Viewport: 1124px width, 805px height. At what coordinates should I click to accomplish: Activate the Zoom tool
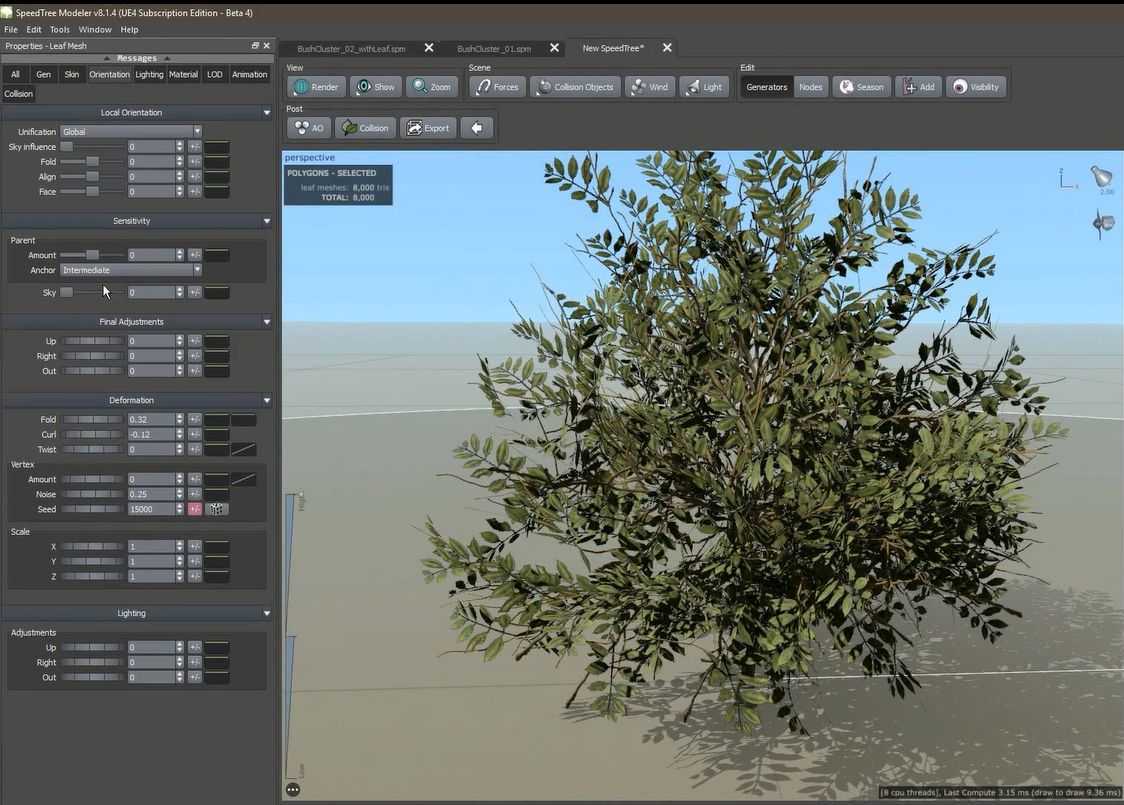coord(432,87)
